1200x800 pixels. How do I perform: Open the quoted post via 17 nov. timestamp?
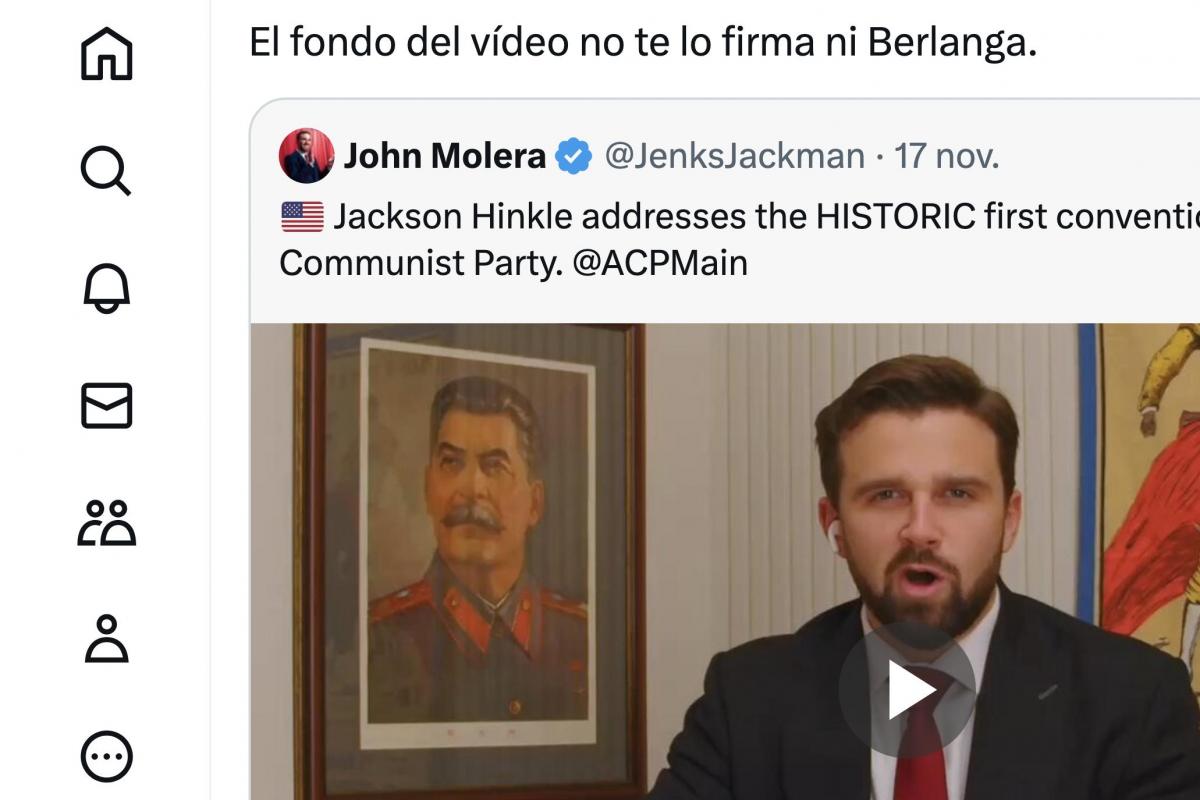point(946,156)
